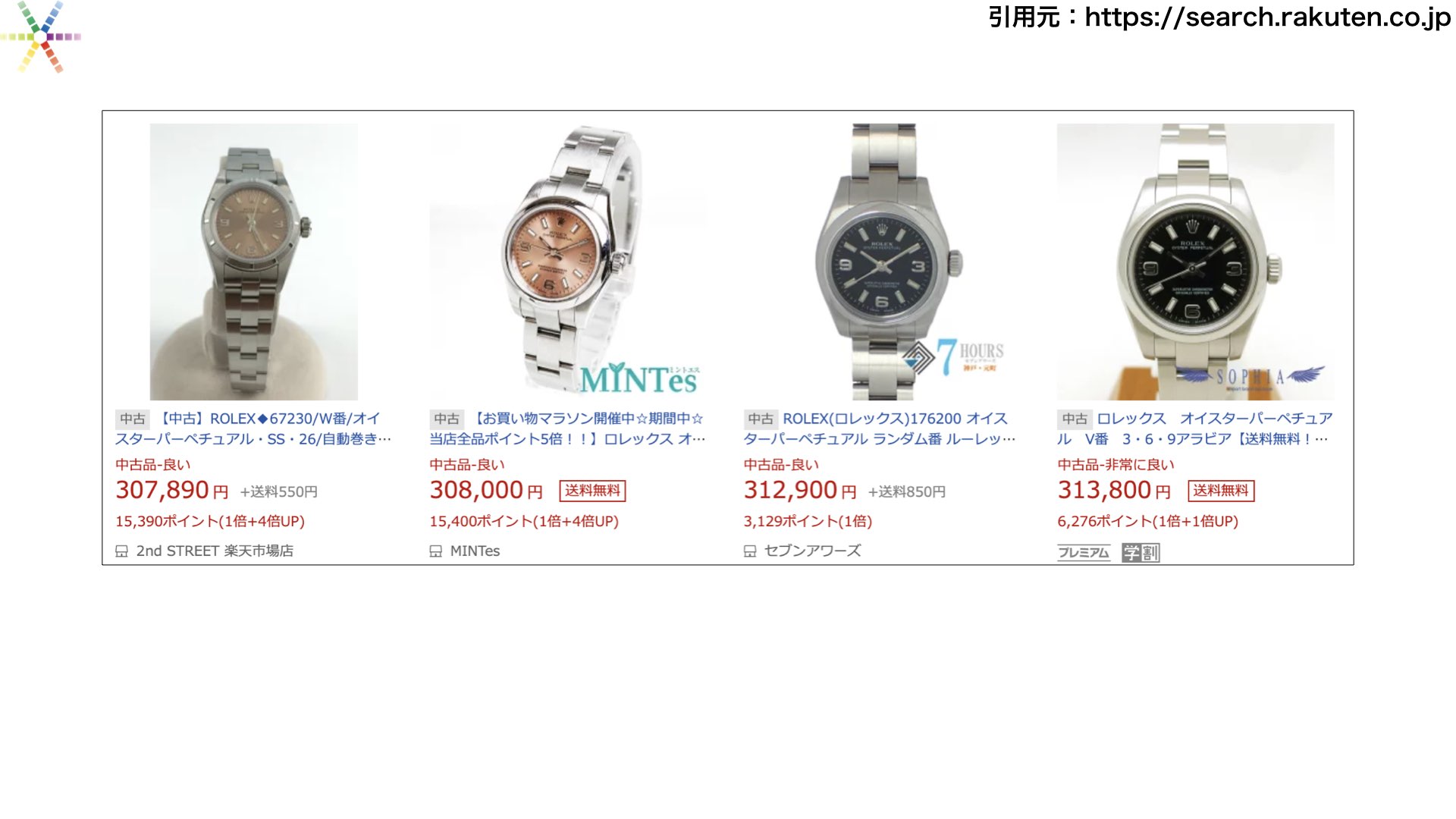Open the SOPHIA black dial watch image
Screen dimensions: 1456x819
(1196, 262)
